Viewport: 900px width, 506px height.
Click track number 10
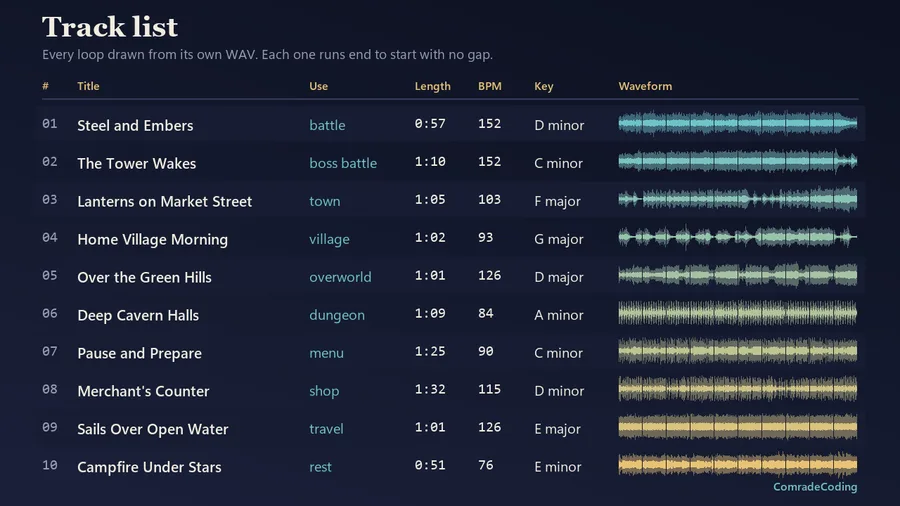pyautogui.click(x=49, y=465)
